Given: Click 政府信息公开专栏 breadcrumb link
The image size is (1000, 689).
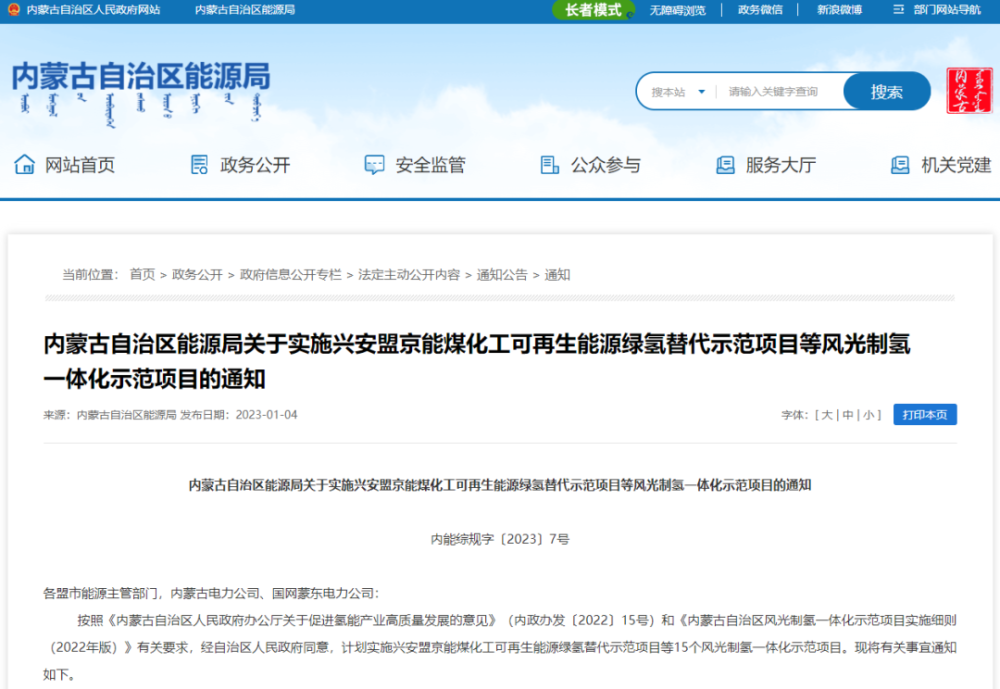Looking at the screenshot, I should click(291, 274).
